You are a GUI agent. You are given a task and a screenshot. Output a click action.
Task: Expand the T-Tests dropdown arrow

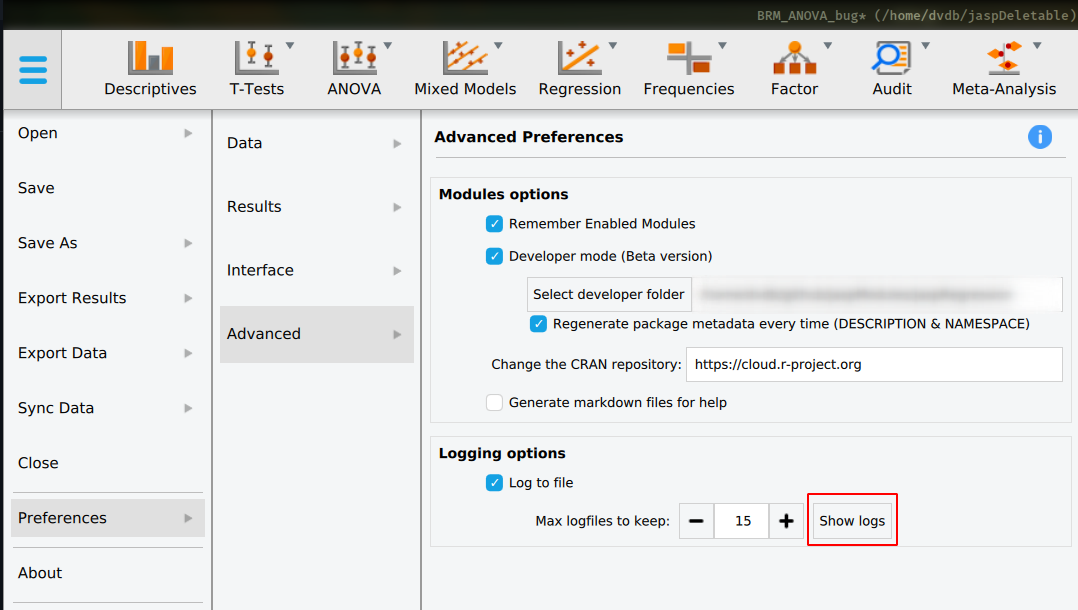[288, 45]
